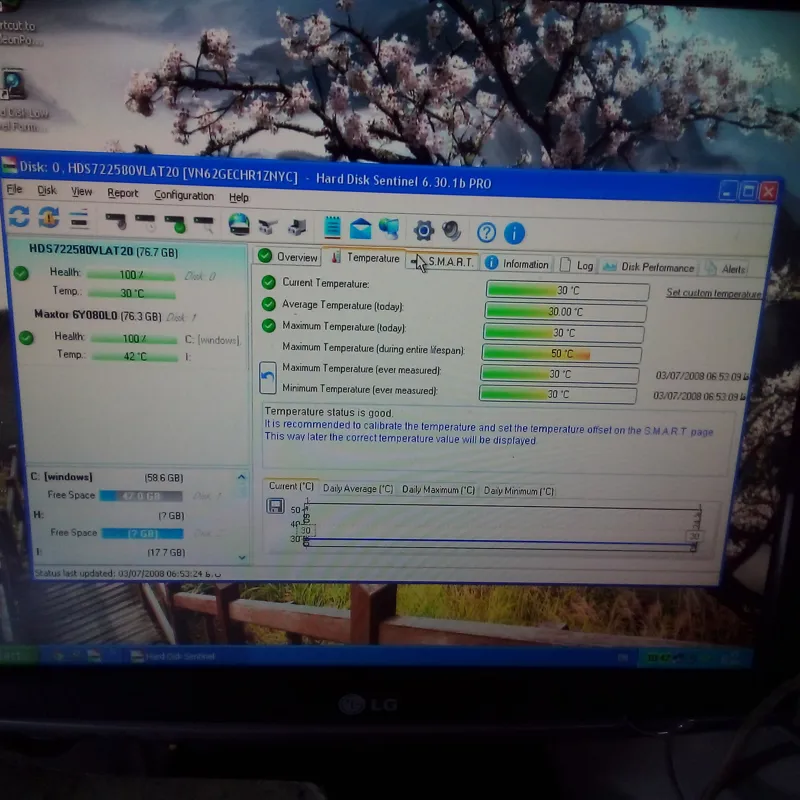This screenshot has height=800, width=800.
Task: Click the HDS722580VLAT20 100% Health bar
Action: 131,275
